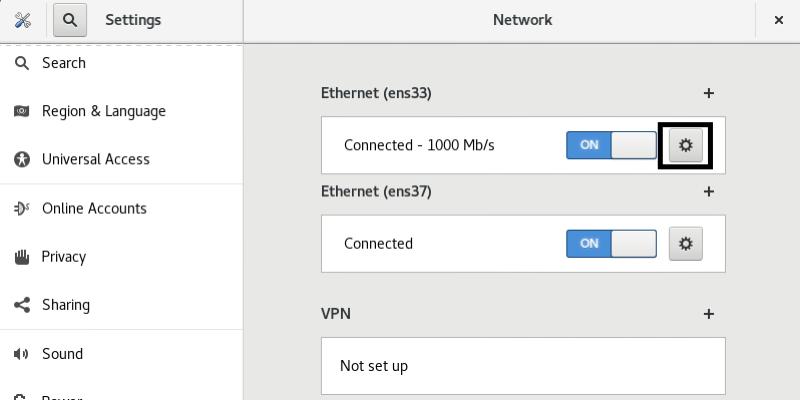This screenshot has width=800, height=400.
Task: Click the 'Not set up' VPN row
Action: tap(522, 366)
